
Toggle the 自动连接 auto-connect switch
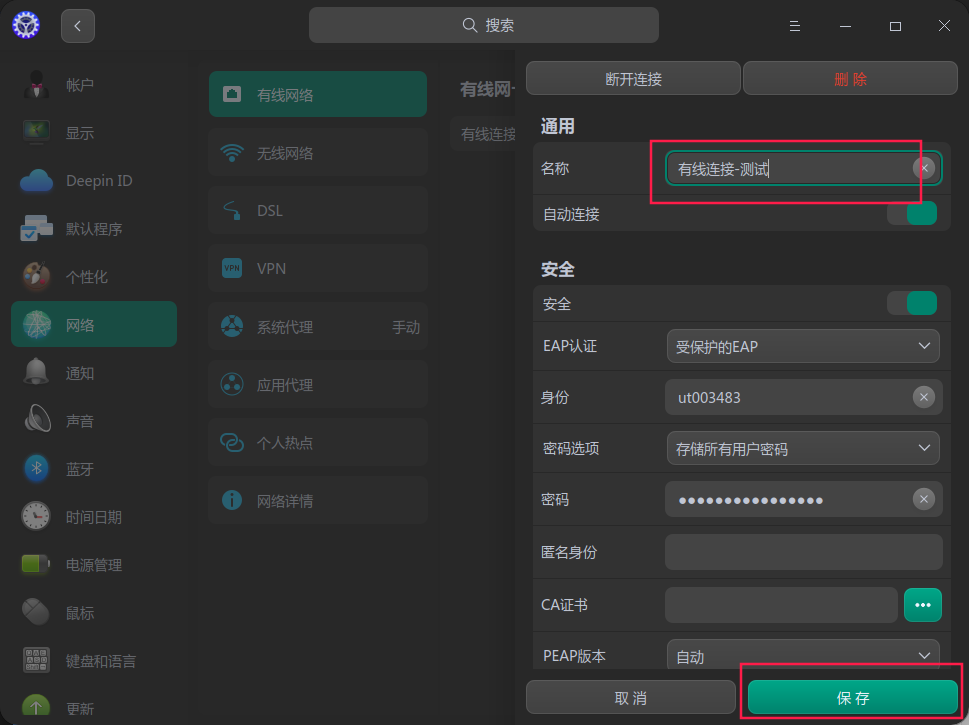[x=912, y=214]
